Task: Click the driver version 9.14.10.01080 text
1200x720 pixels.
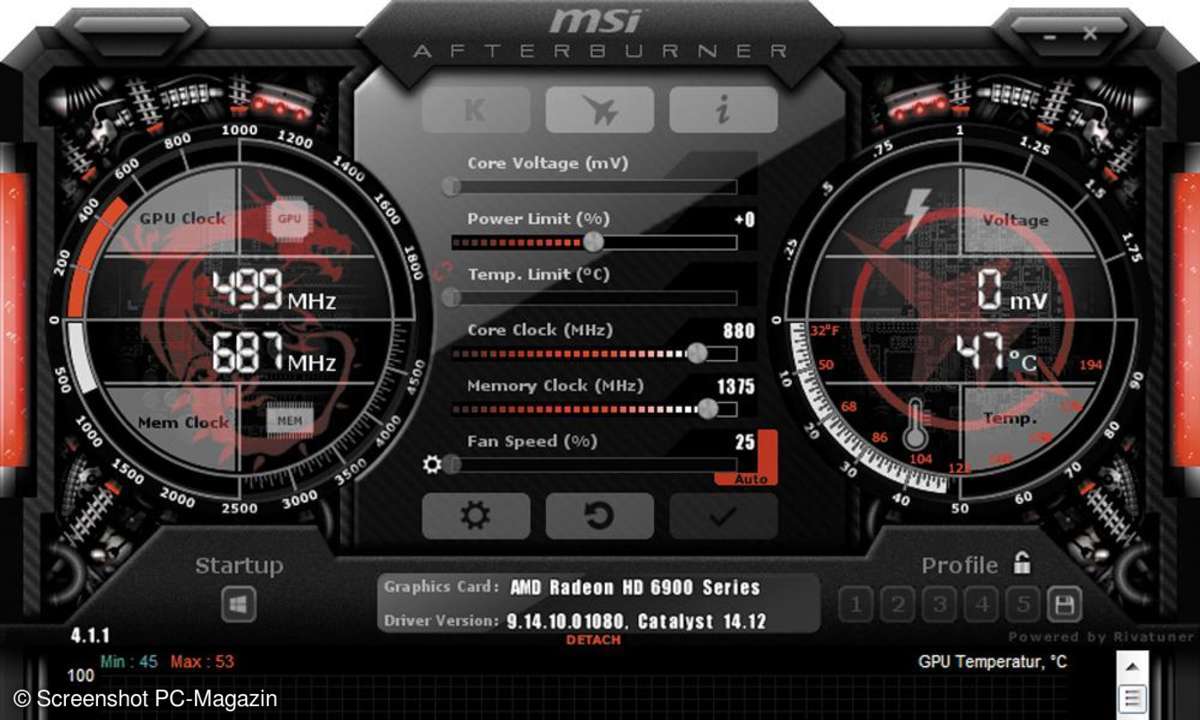Action: click(567, 621)
